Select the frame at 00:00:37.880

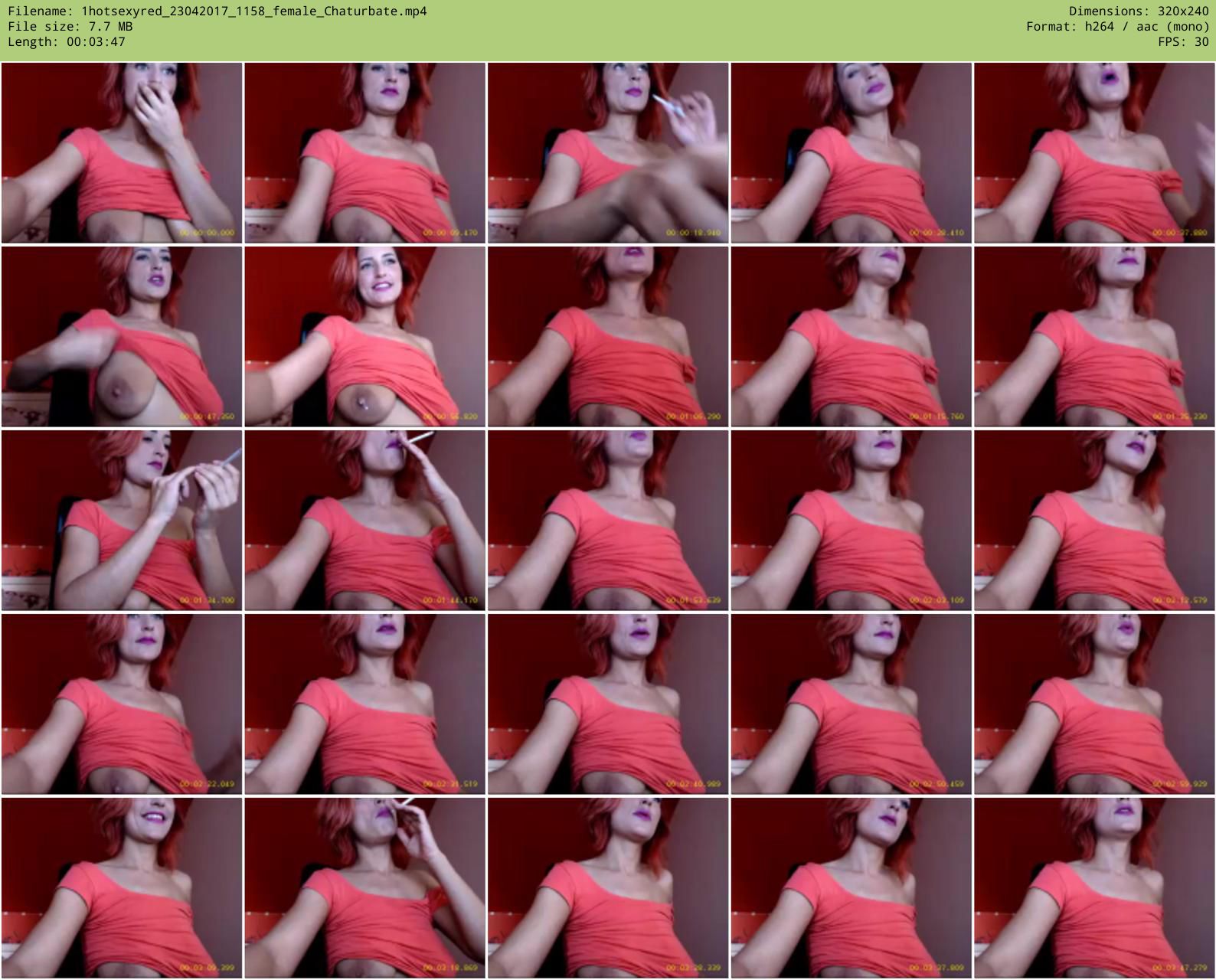coord(1094,153)
